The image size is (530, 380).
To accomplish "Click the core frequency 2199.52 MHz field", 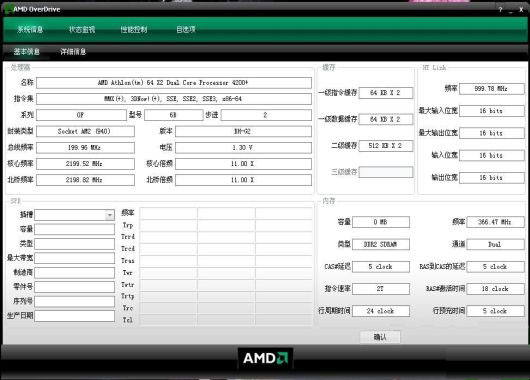I will point(85,164).
